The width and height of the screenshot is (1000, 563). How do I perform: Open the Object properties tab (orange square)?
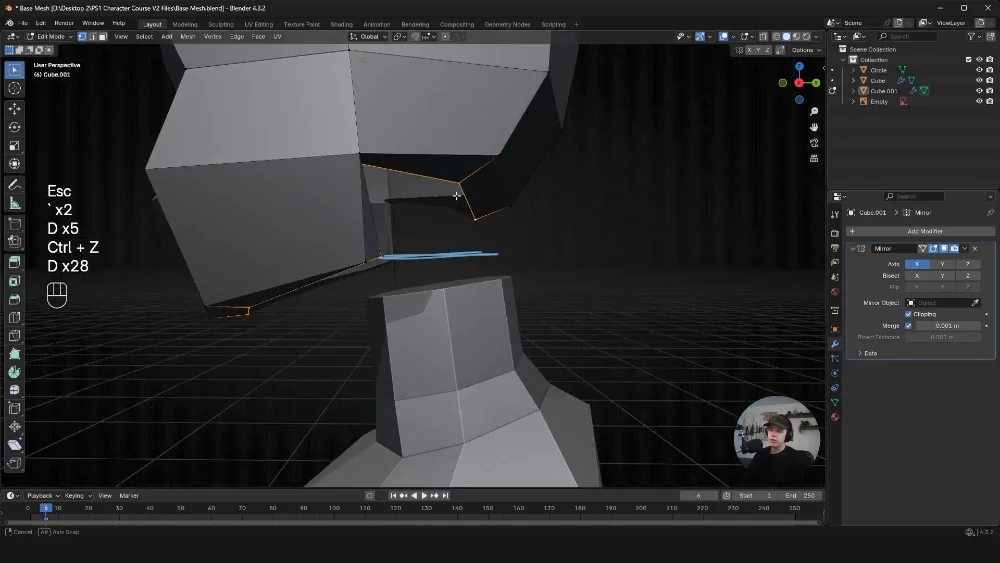[835, 330]
